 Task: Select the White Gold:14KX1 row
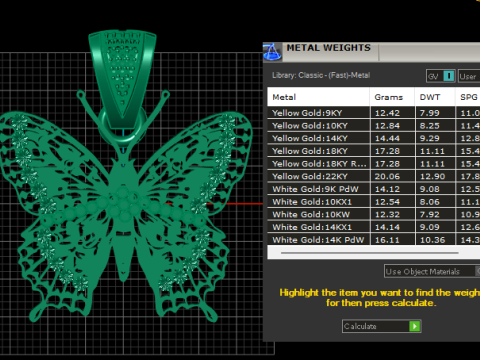click(x=374, y=227)
